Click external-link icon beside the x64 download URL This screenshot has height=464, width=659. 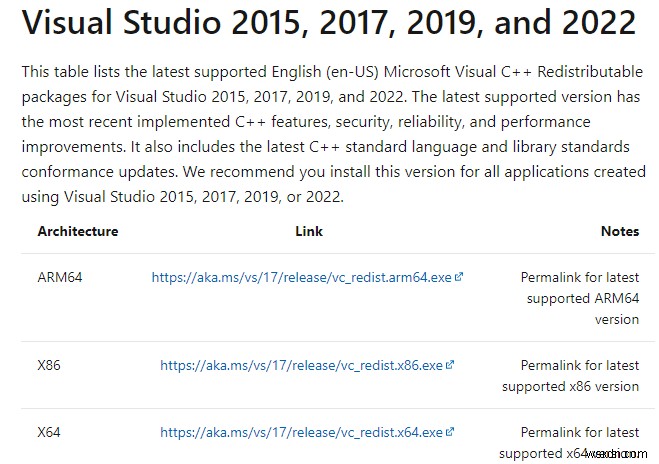[451, 432]
